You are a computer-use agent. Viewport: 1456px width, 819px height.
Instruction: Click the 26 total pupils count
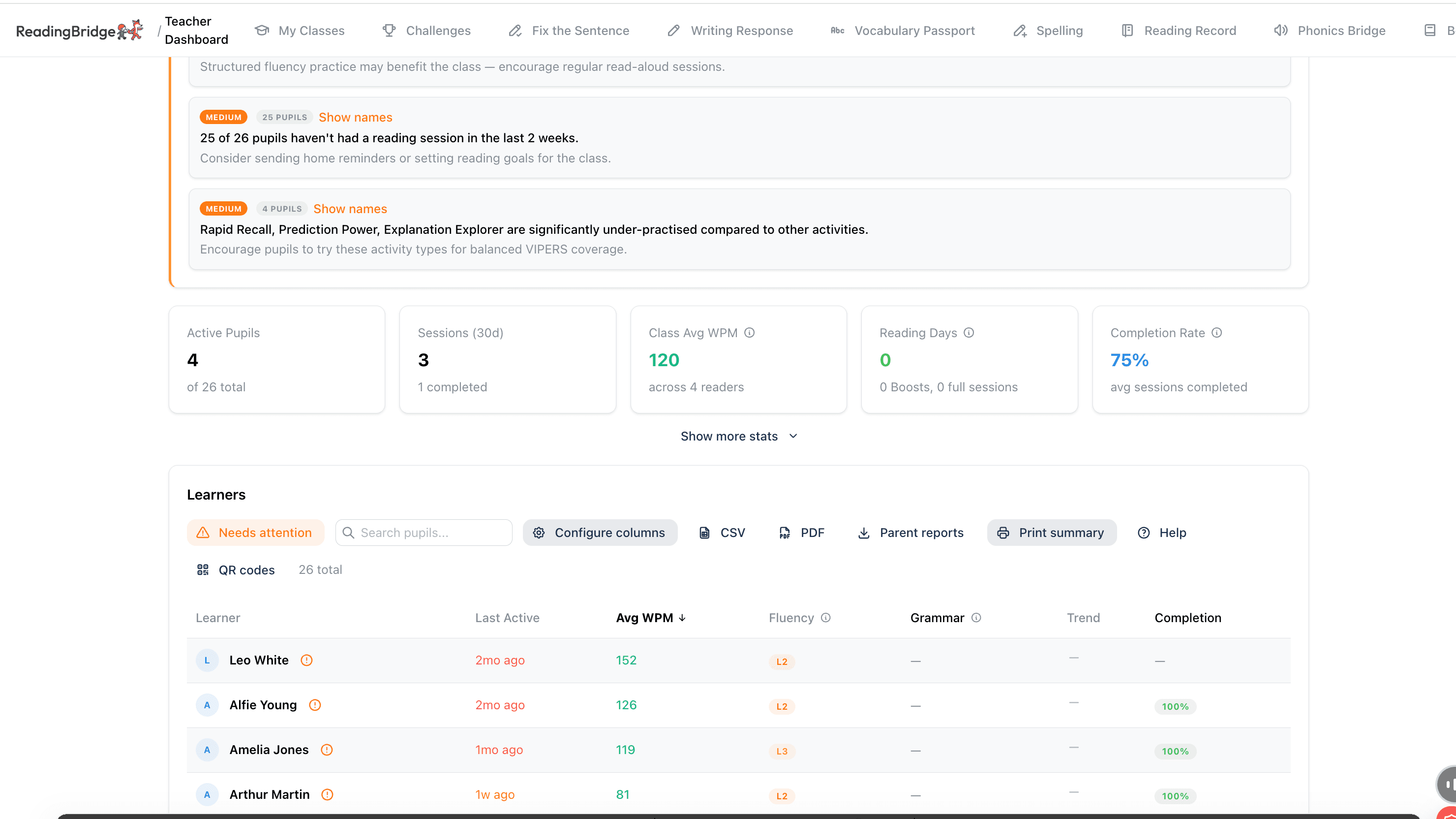click(320, 569)
